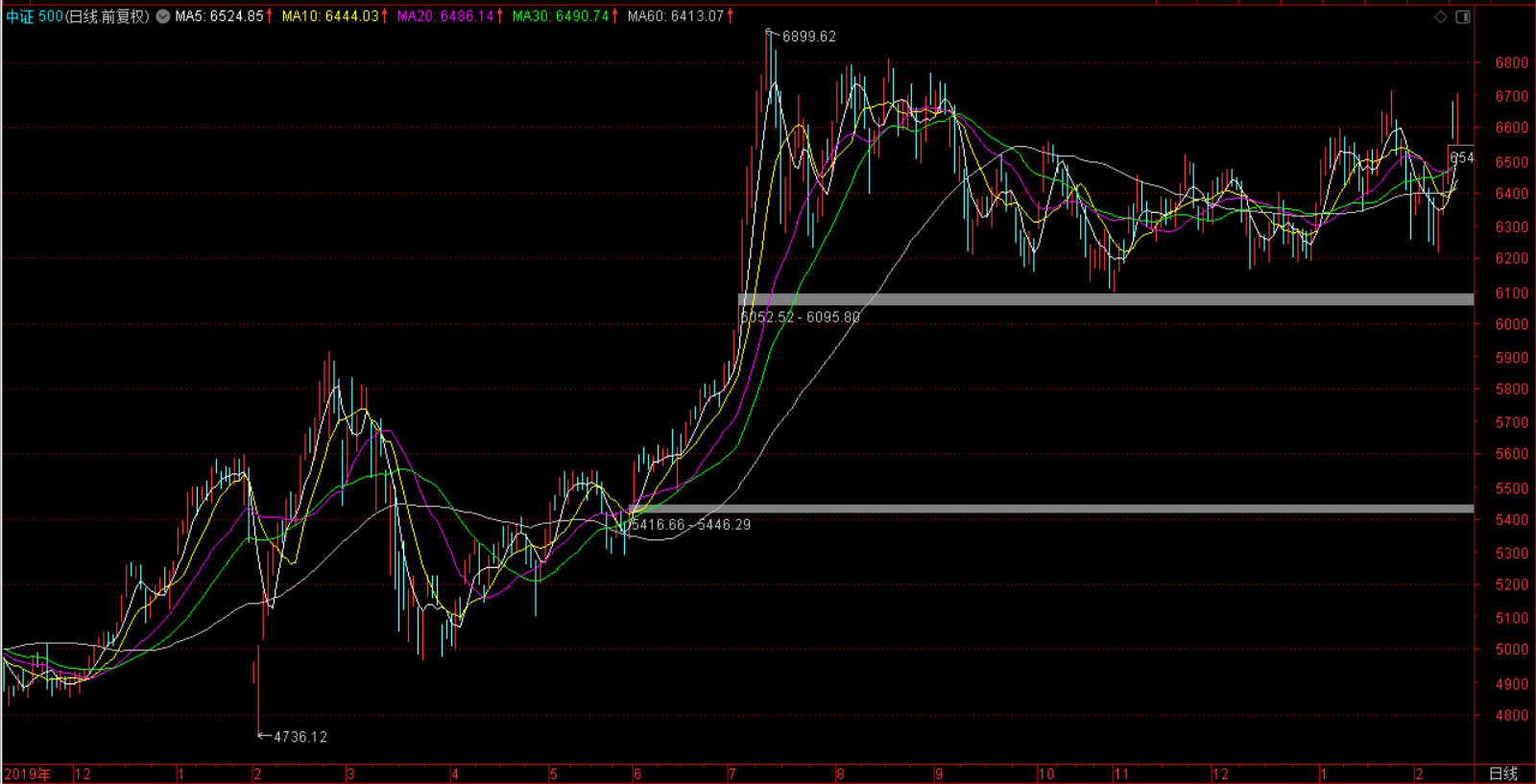Click the 5000 price axis label
1536x784 pixels.
click(x=1511, y=650)
